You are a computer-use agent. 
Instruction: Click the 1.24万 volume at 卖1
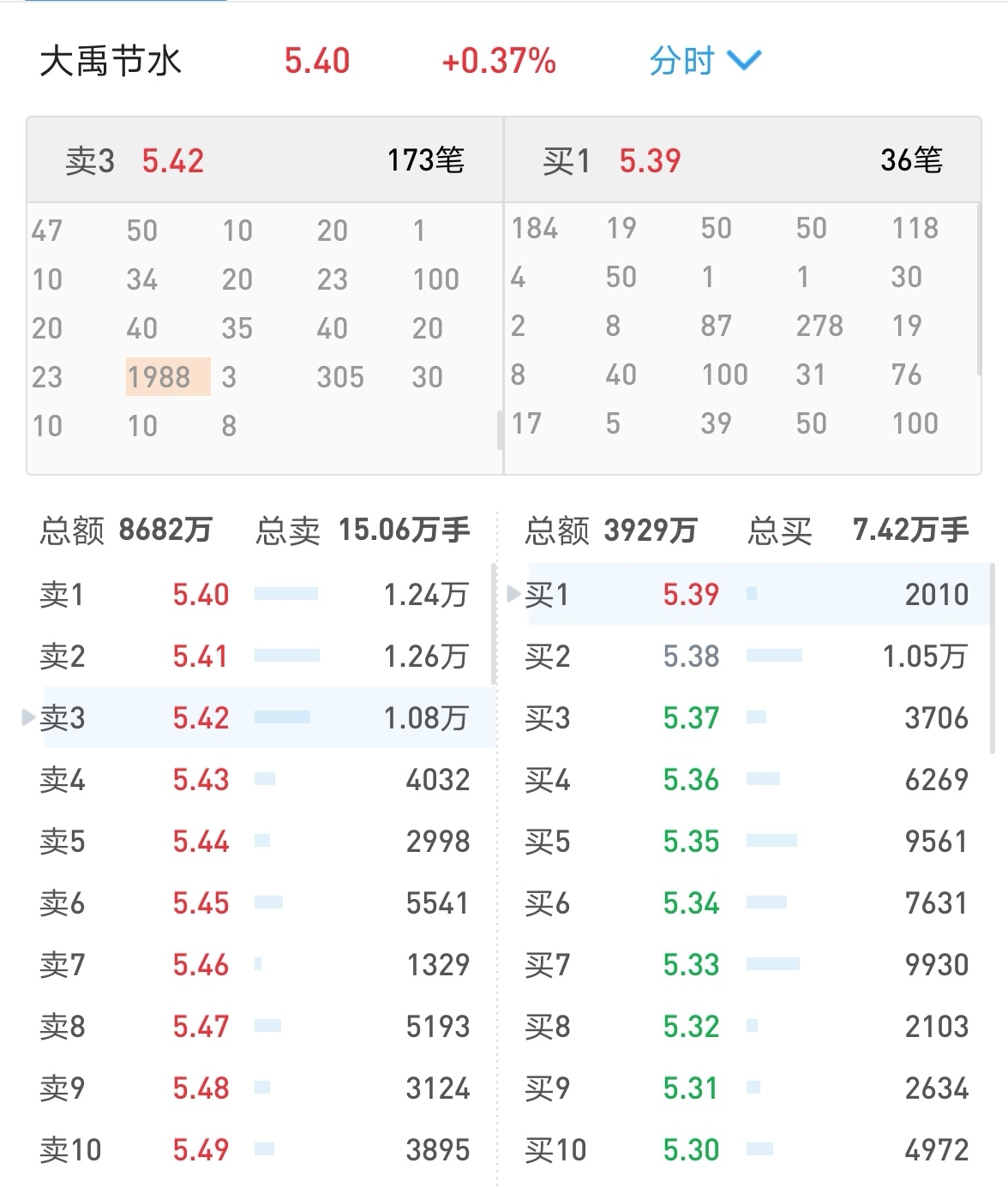[426, 595]
